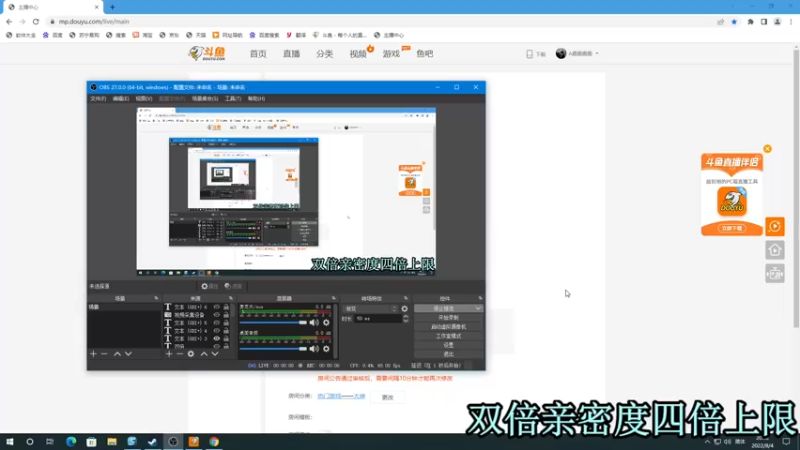This screenshot has width=800, height=450.
Task: Open the Steam taskbar icon
Action: (153, 442)
